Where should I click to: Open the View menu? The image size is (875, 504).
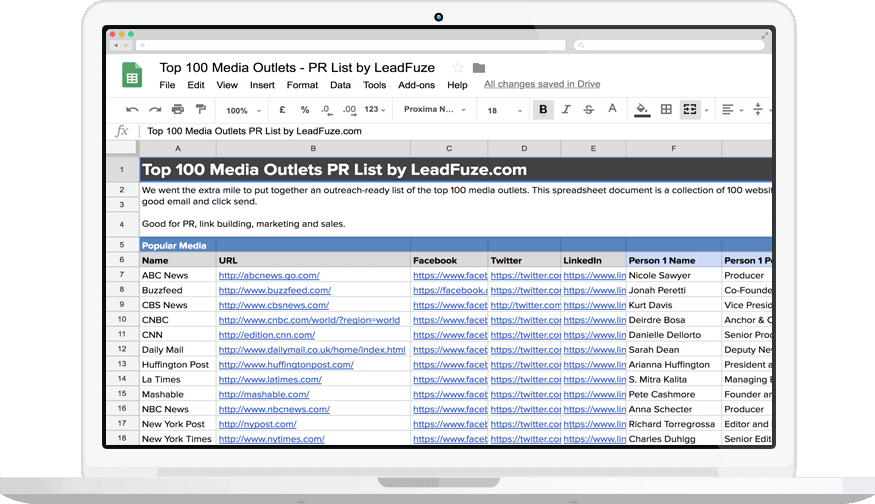[227, 85]
